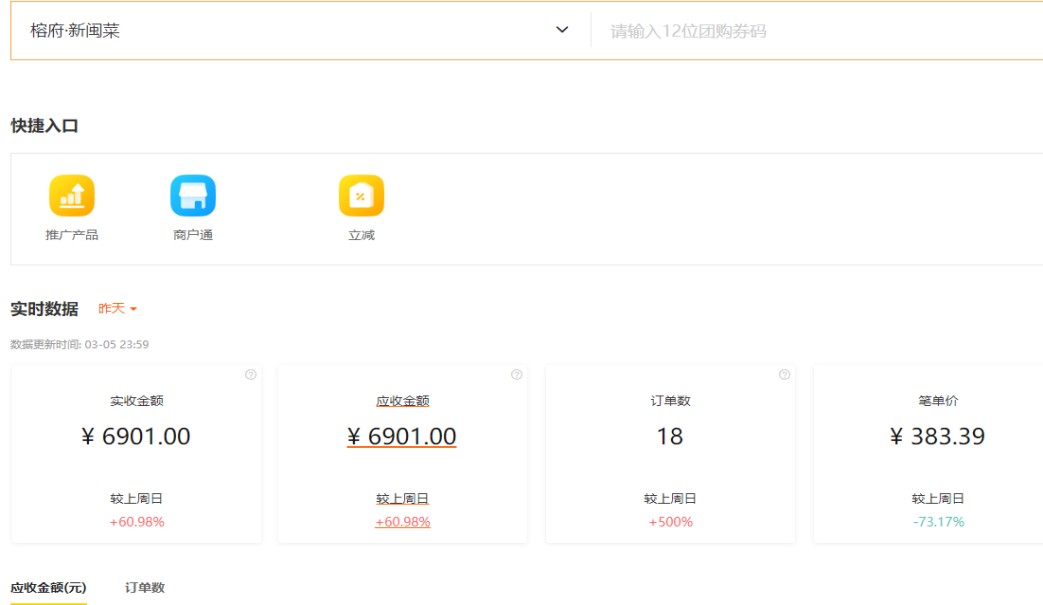
Task: Switch to the 应收金额(元) tab
Action: point(48,588)
